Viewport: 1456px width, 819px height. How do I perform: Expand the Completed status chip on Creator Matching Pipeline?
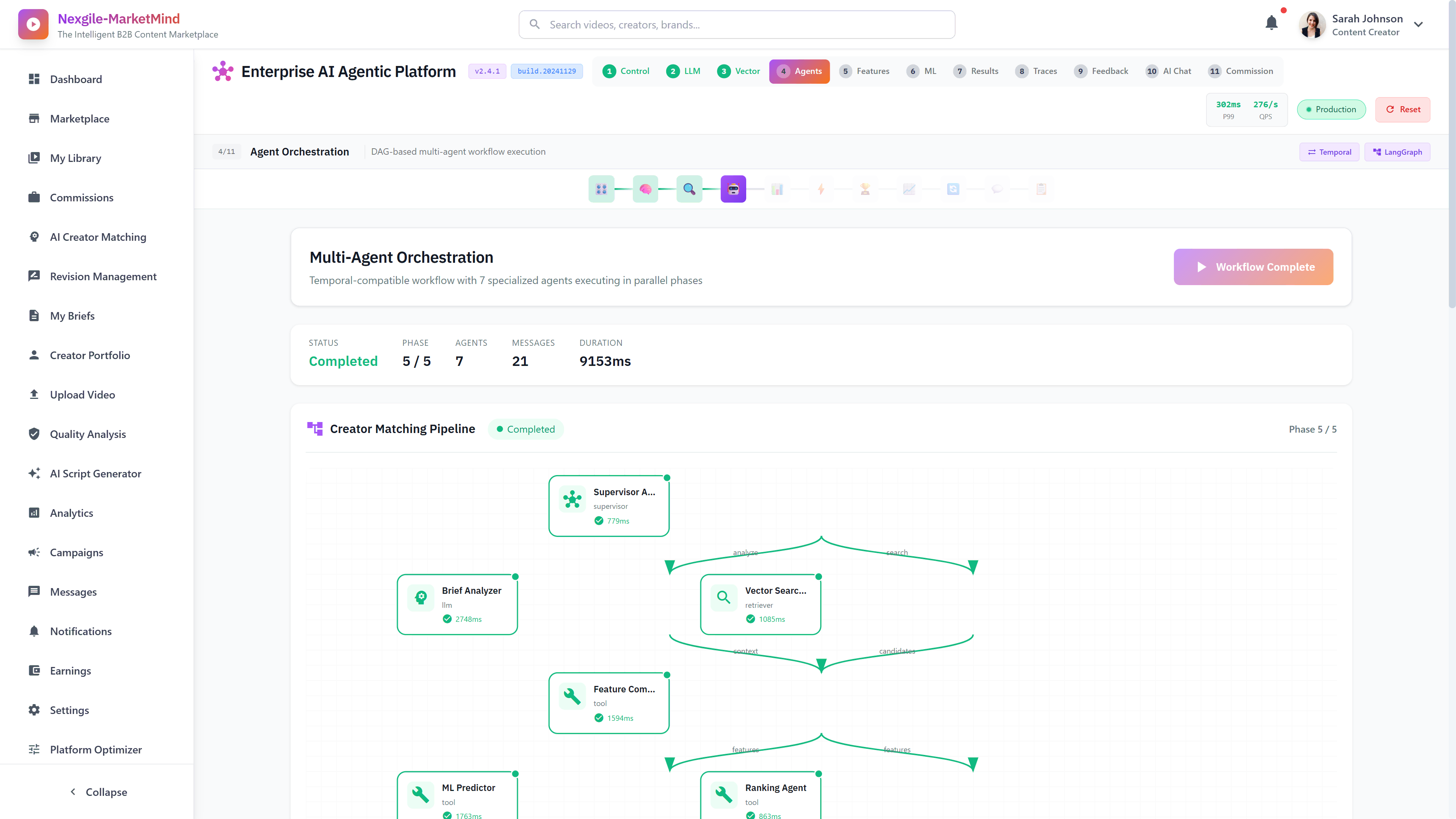[526, 429]
